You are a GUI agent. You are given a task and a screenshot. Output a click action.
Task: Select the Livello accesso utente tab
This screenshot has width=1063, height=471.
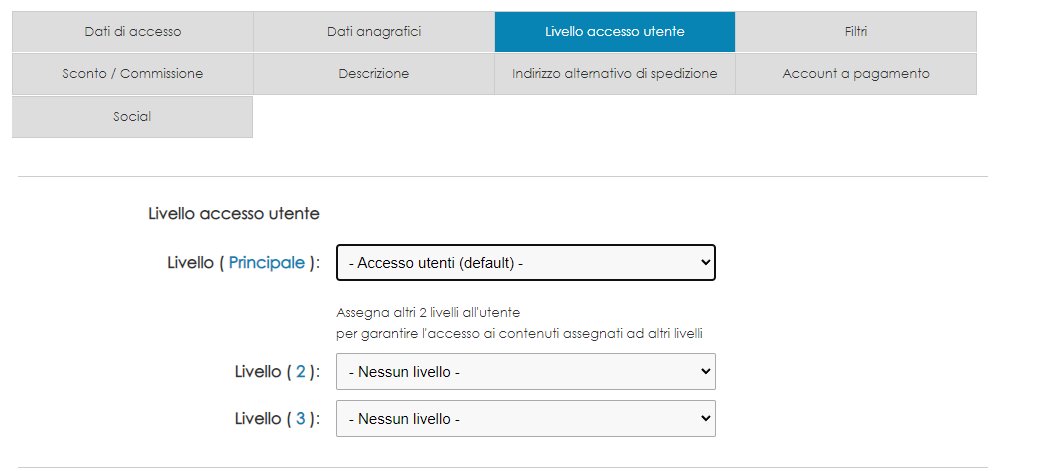615,32
